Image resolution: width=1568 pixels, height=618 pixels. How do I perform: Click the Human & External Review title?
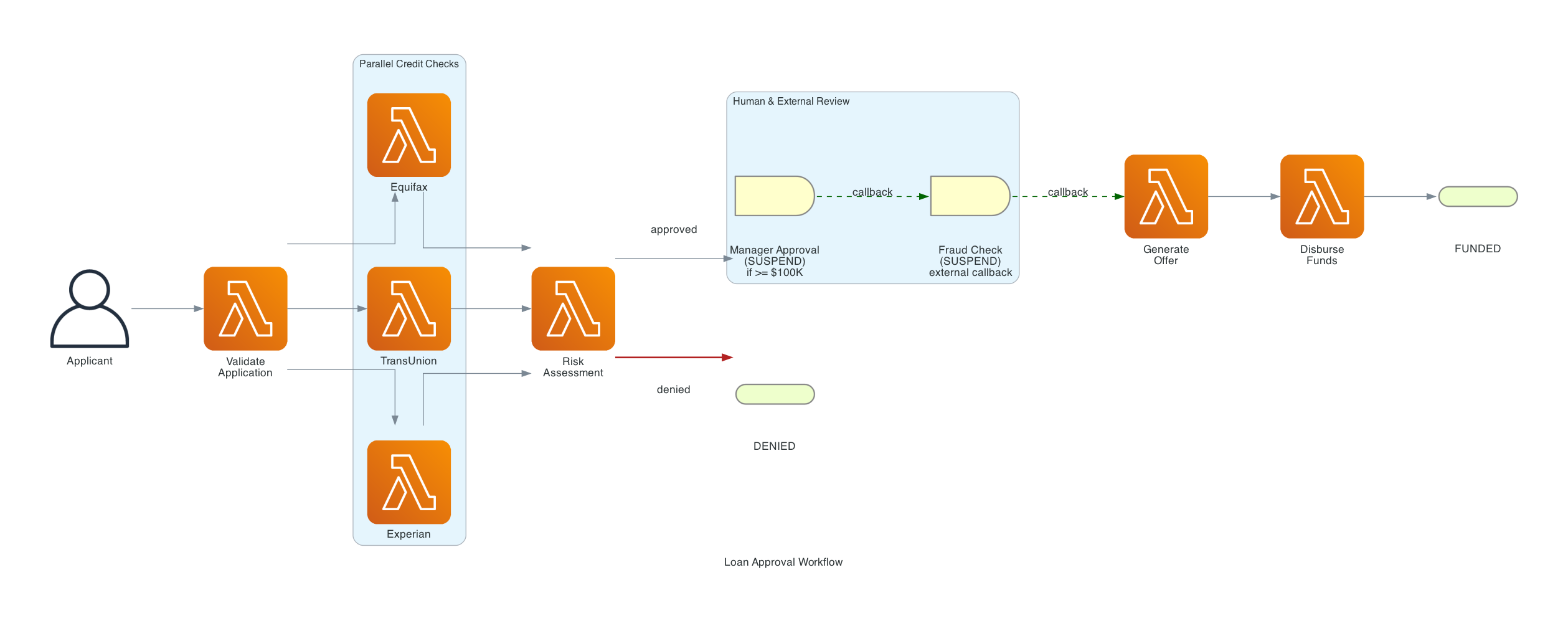pos(790,102)
